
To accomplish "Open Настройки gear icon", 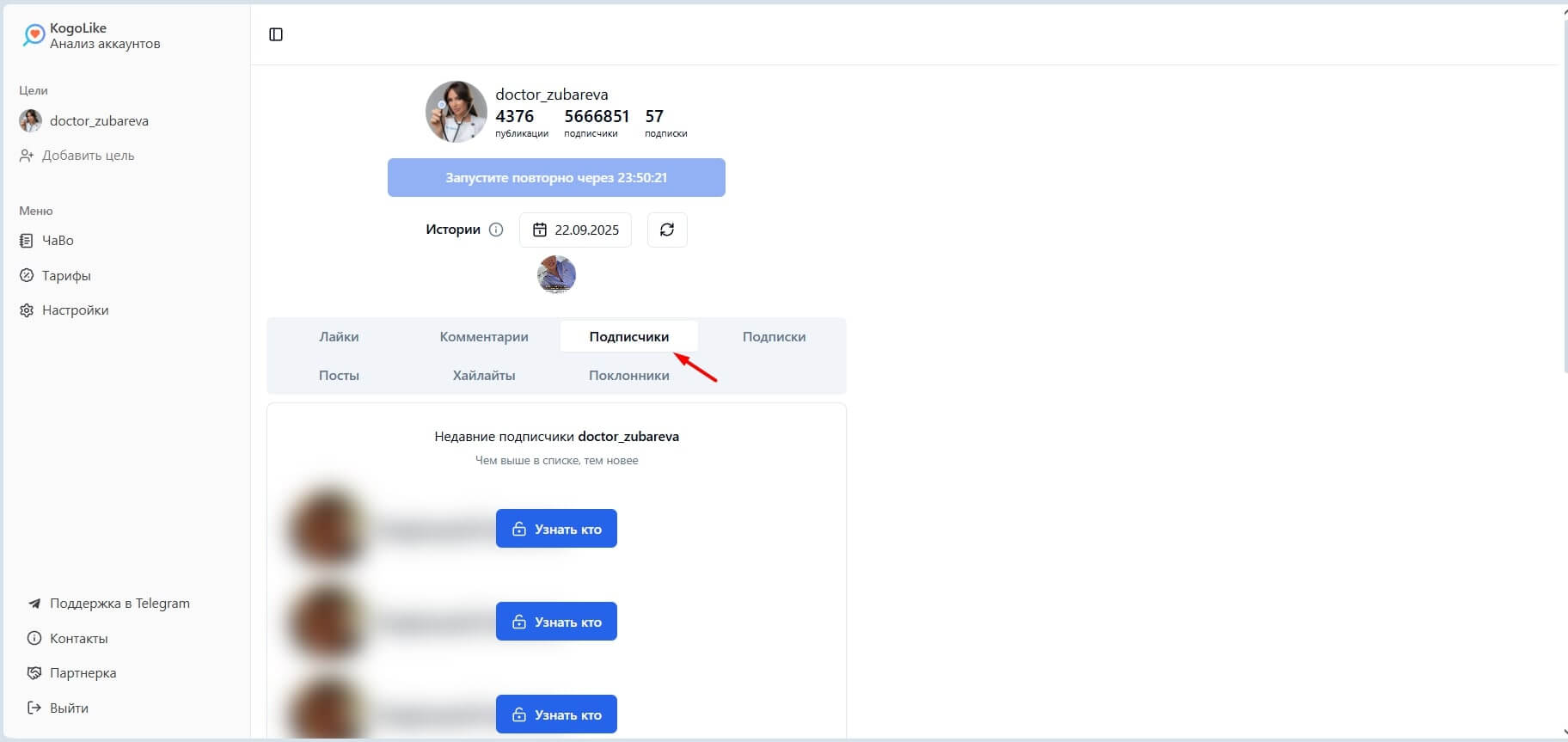I will 27,310.
